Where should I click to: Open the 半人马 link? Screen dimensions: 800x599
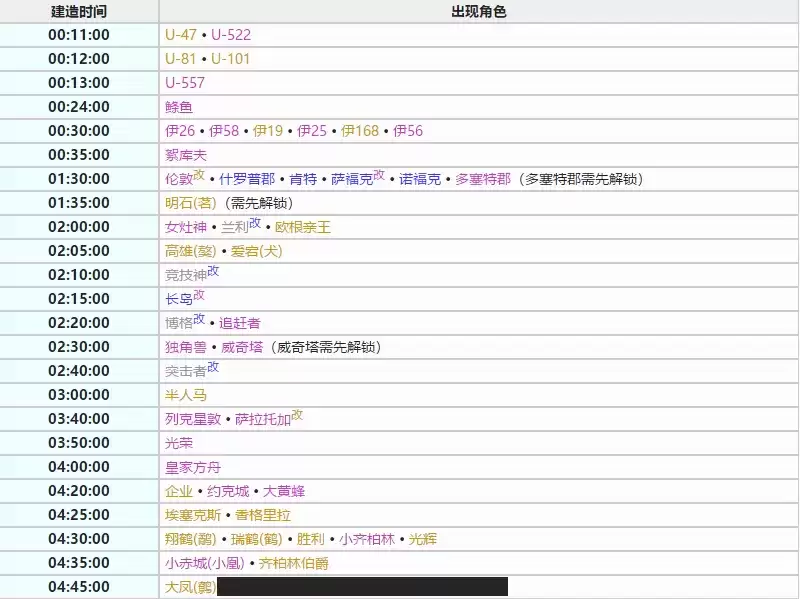186,396
